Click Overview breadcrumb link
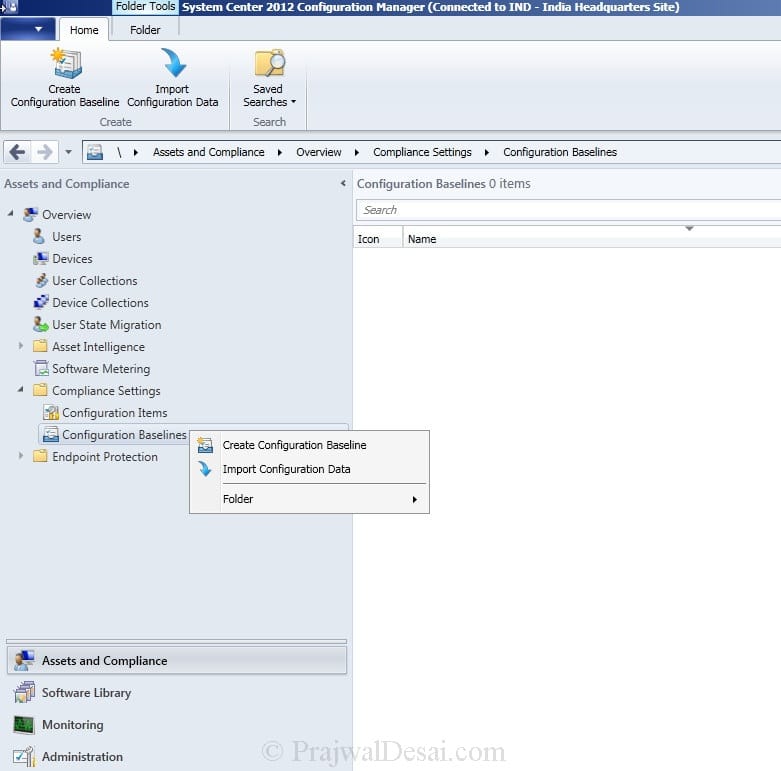 [x=319, y=152]
